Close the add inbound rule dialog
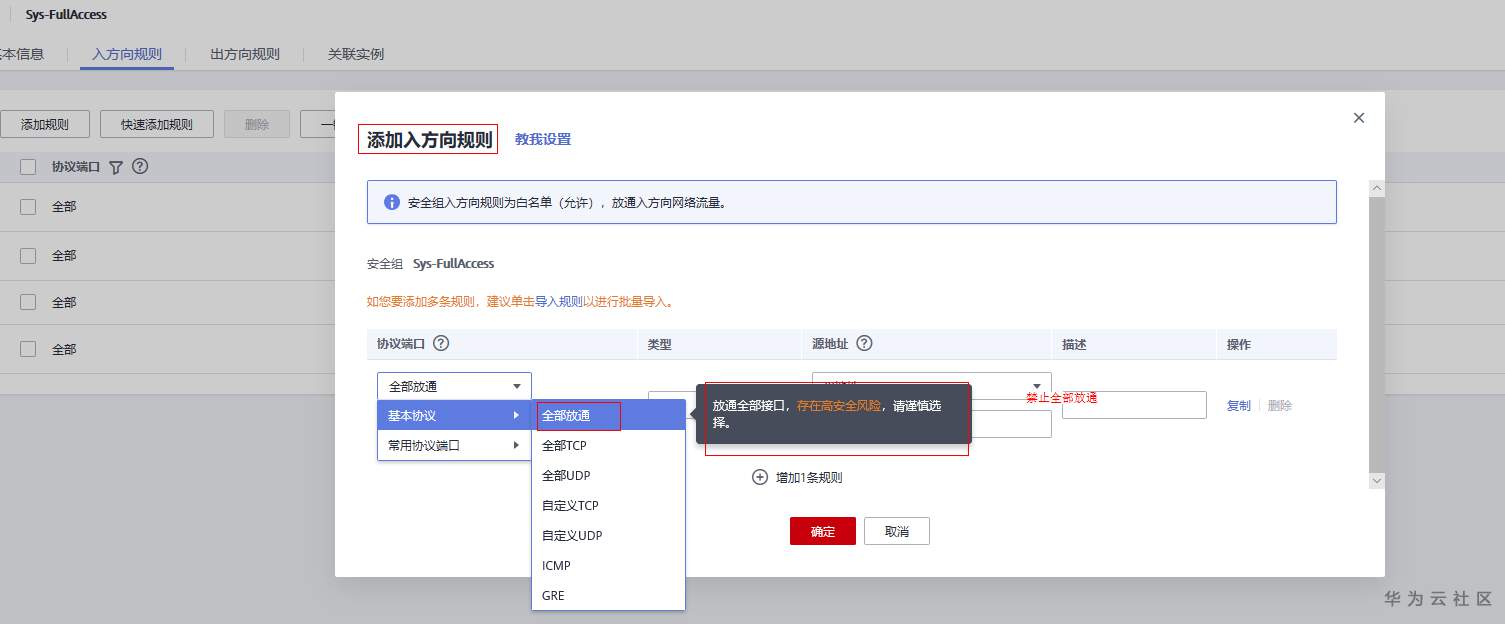The height and width of the screenshot is (624, 1505). click(x=1358, y=118)
